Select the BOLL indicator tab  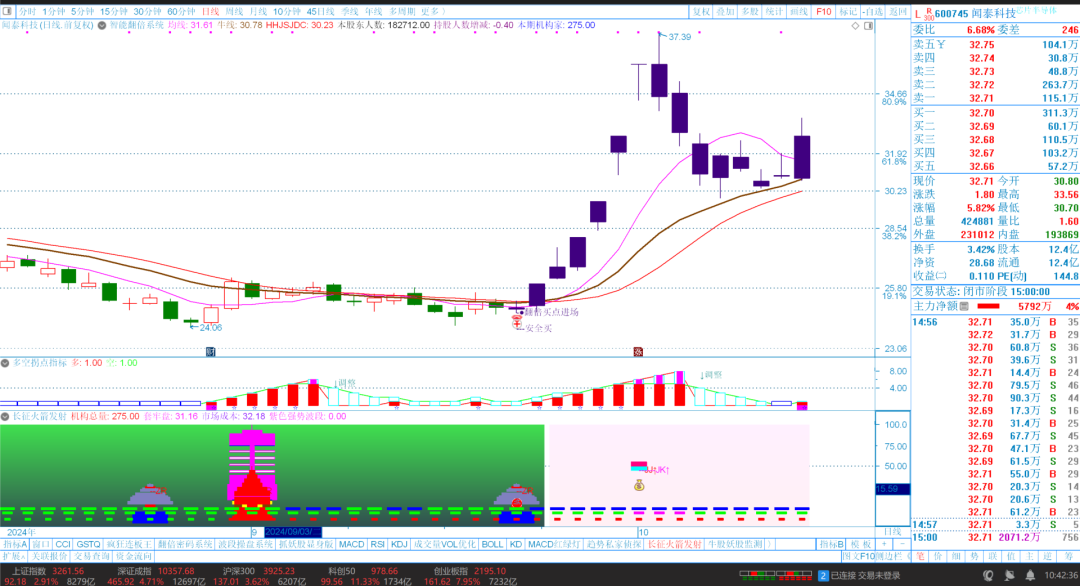click(492, 544)
